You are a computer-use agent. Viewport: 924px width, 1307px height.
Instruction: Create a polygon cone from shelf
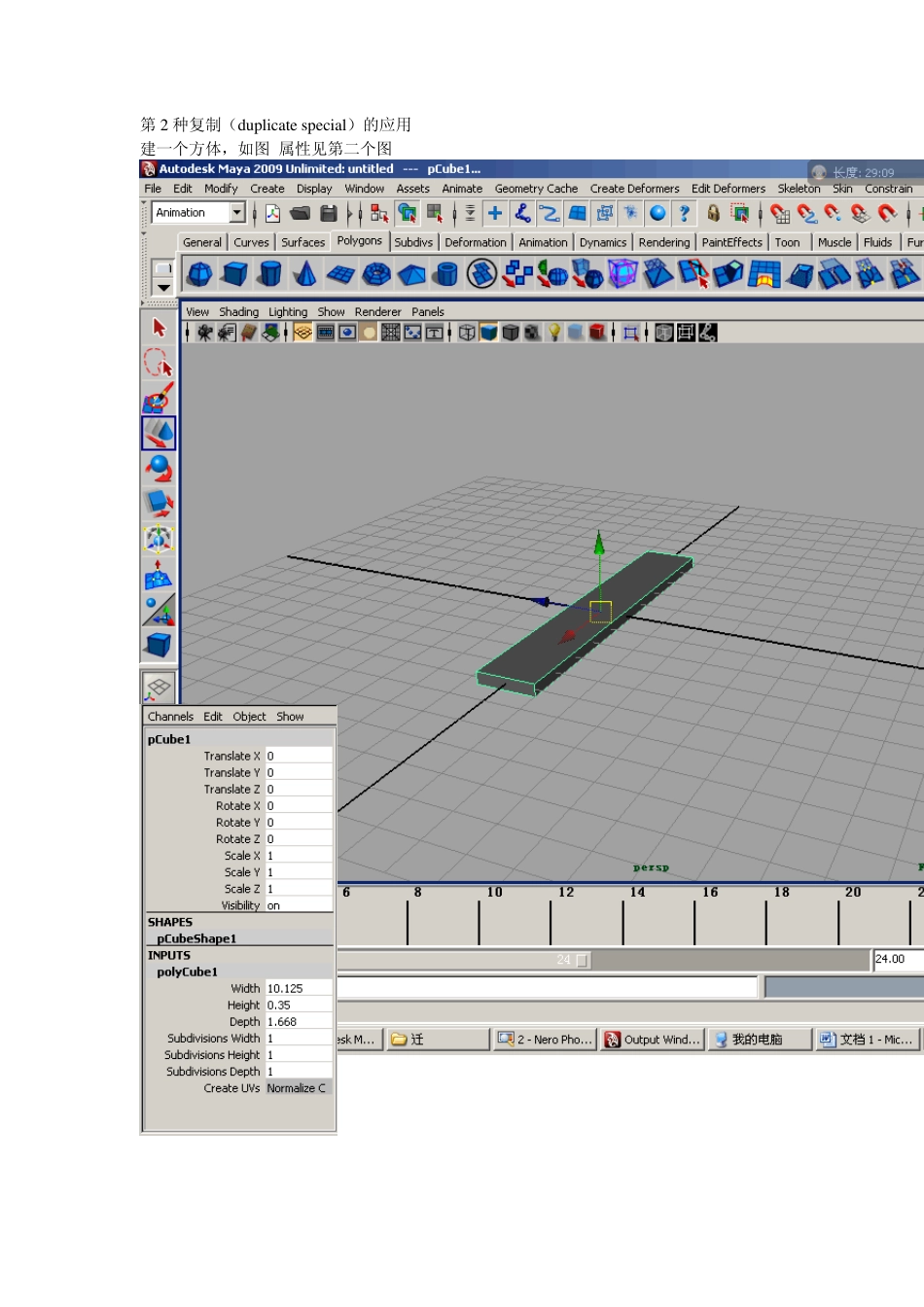point(305,274)
